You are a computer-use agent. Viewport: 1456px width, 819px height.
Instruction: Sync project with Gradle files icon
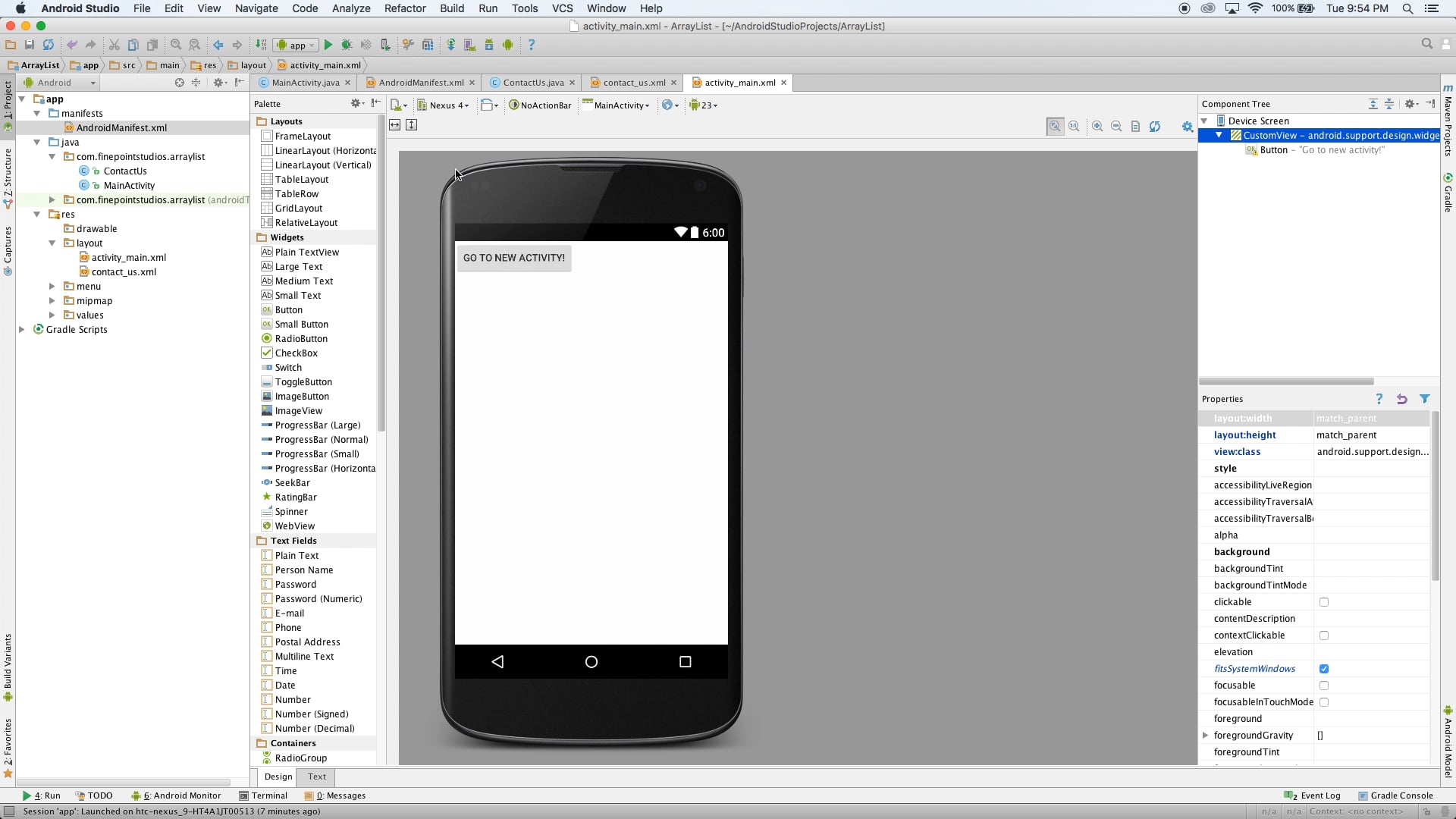pyautogui.click(x=452, y=45)
